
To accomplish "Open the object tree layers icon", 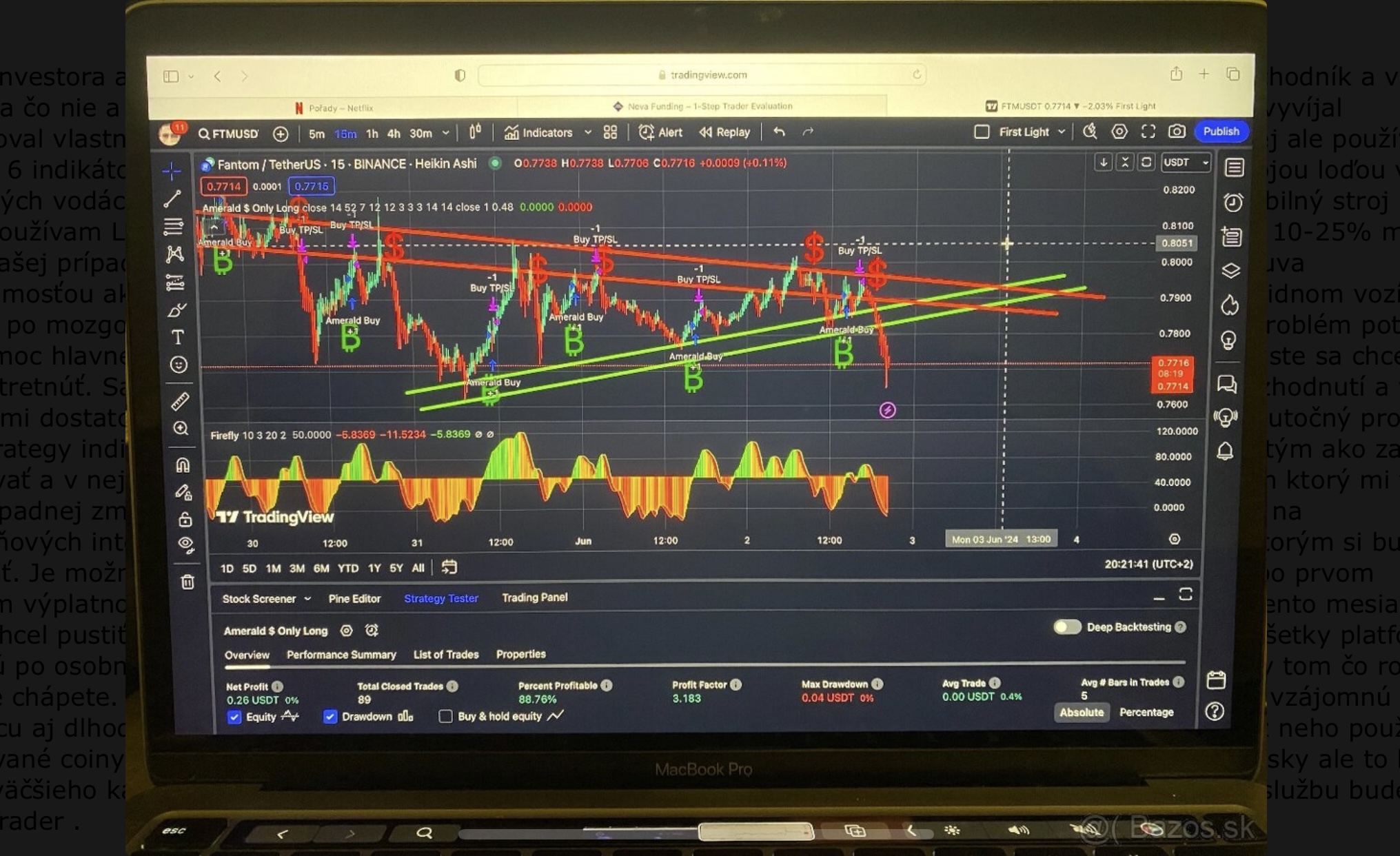I will (1231, 271).
